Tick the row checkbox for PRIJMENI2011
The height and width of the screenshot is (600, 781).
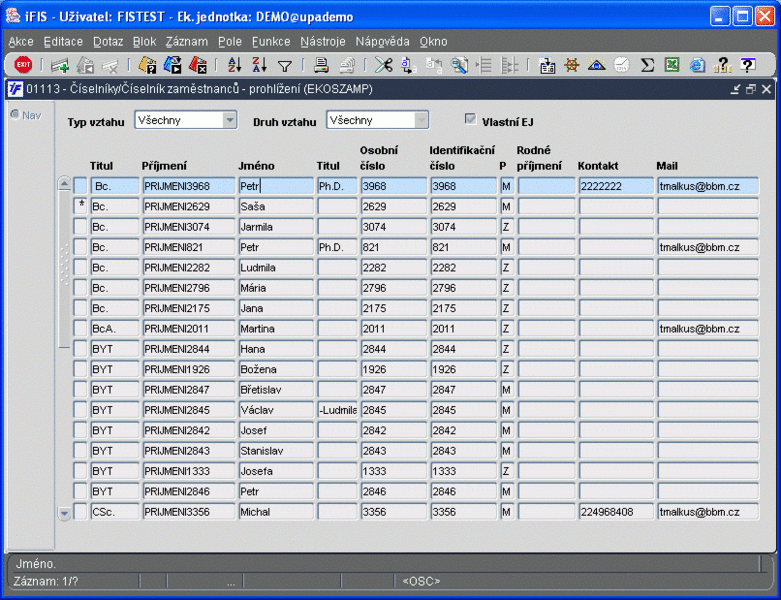(80, 328)
